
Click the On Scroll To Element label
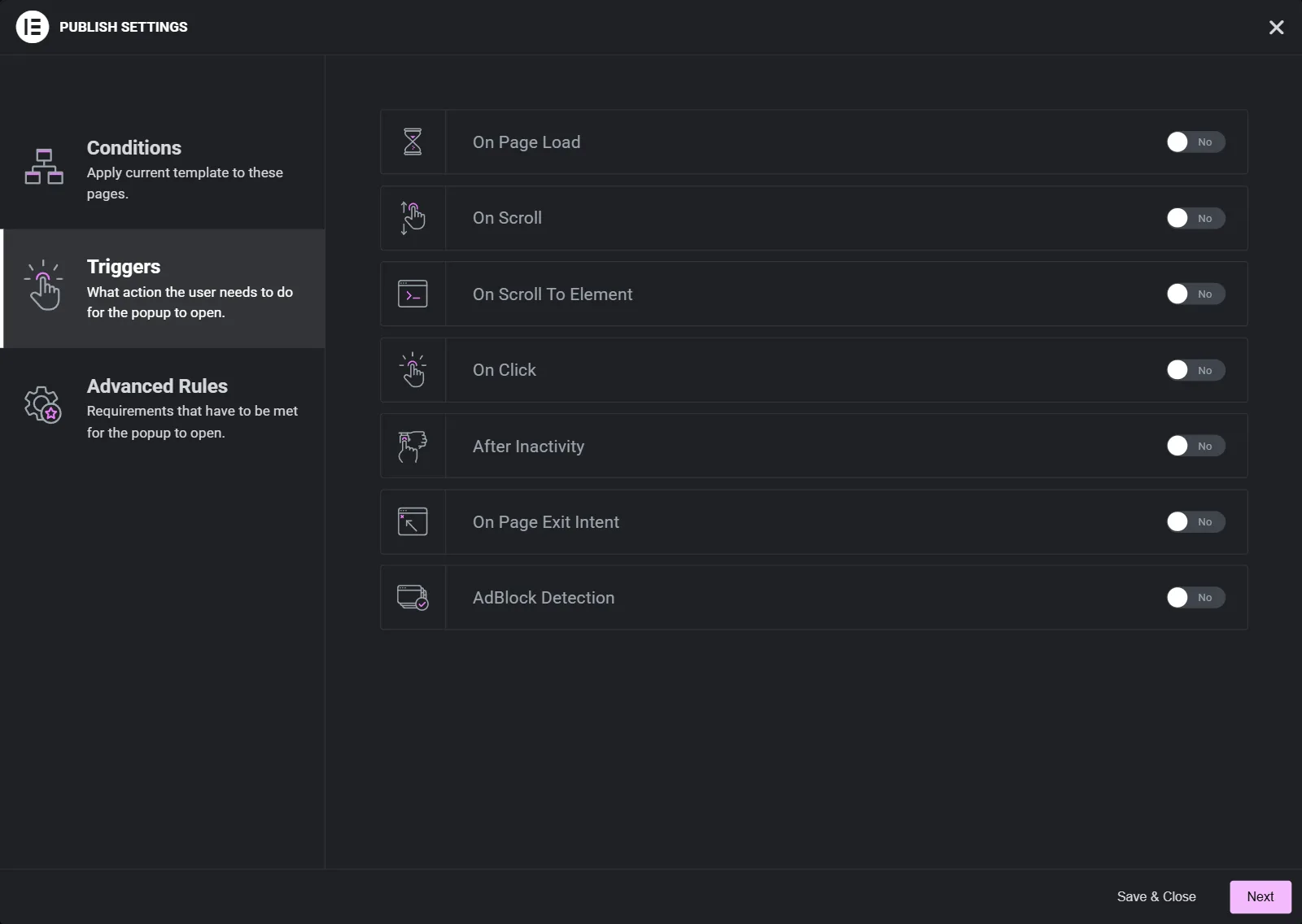click(553, 294)
